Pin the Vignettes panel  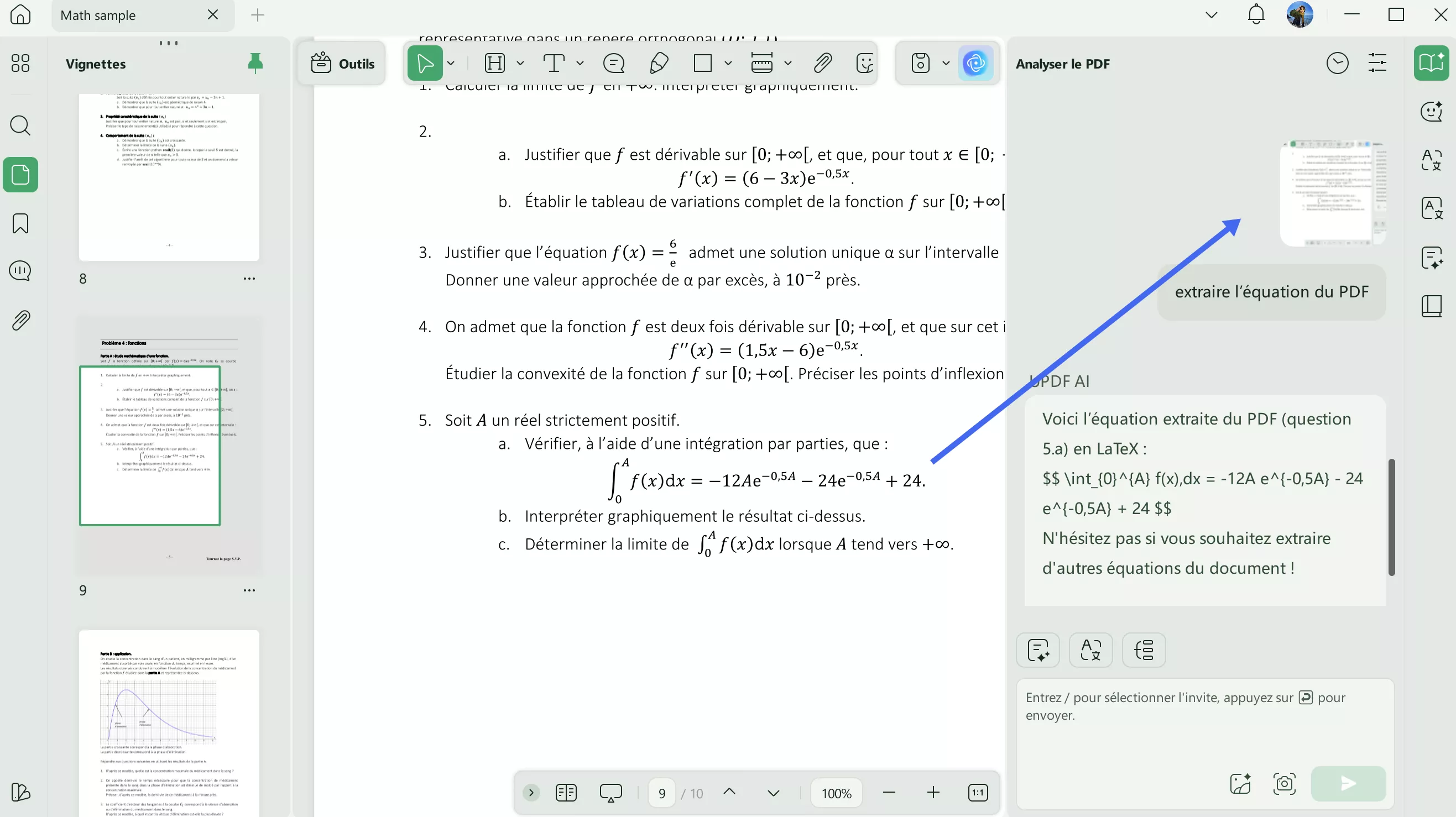click(255, 62)
